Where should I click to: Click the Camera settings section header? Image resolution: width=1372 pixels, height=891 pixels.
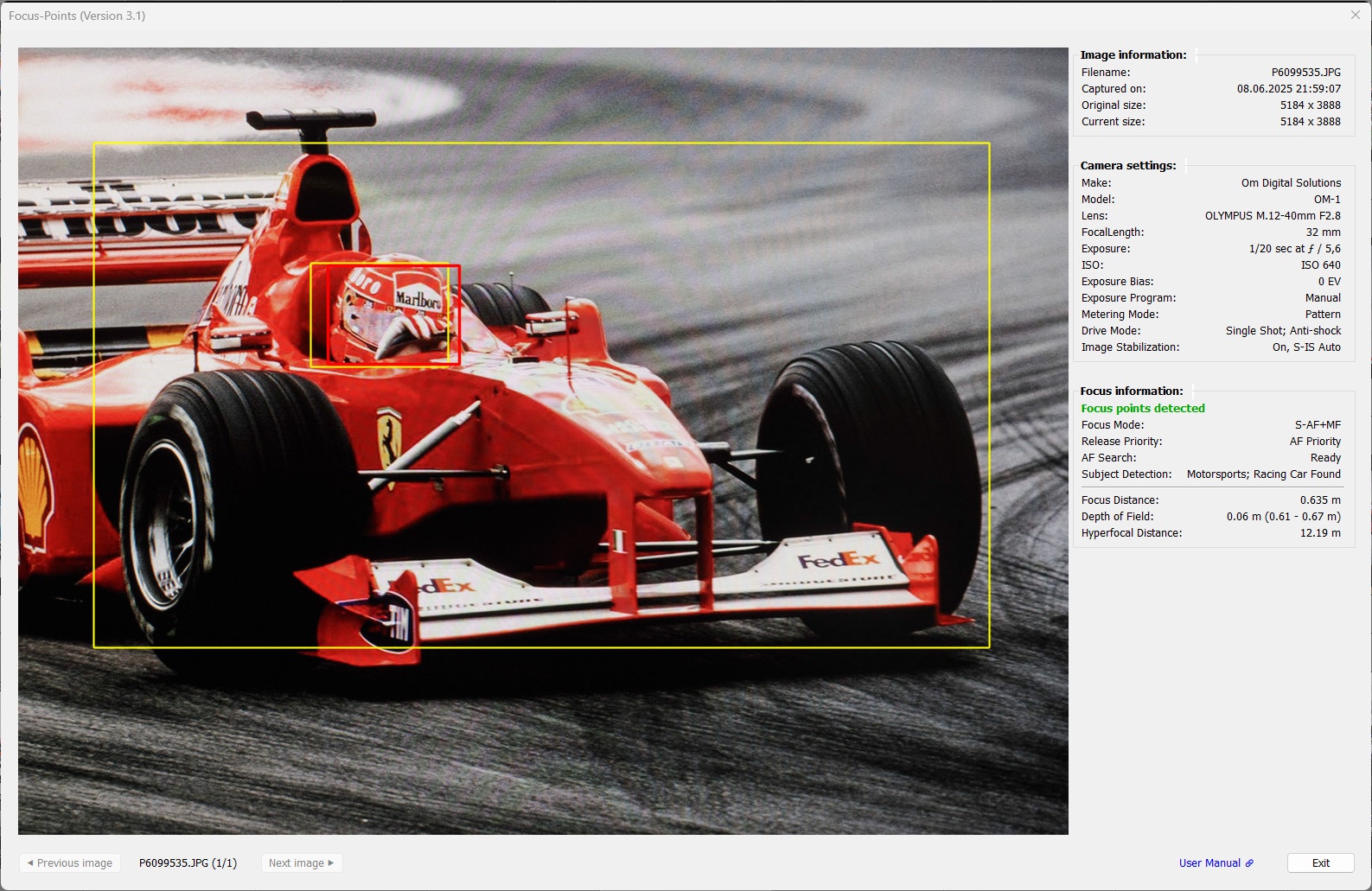click(1127, 166)
